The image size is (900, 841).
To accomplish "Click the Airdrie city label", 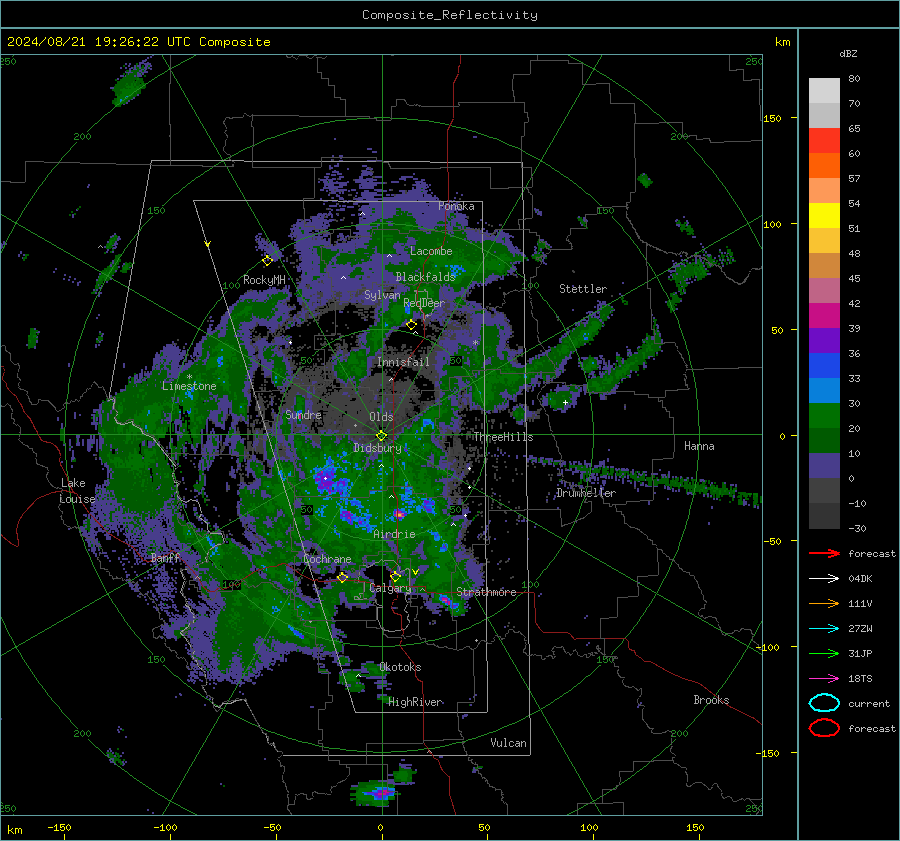I will pyautogui.click(x=394, y=534).
